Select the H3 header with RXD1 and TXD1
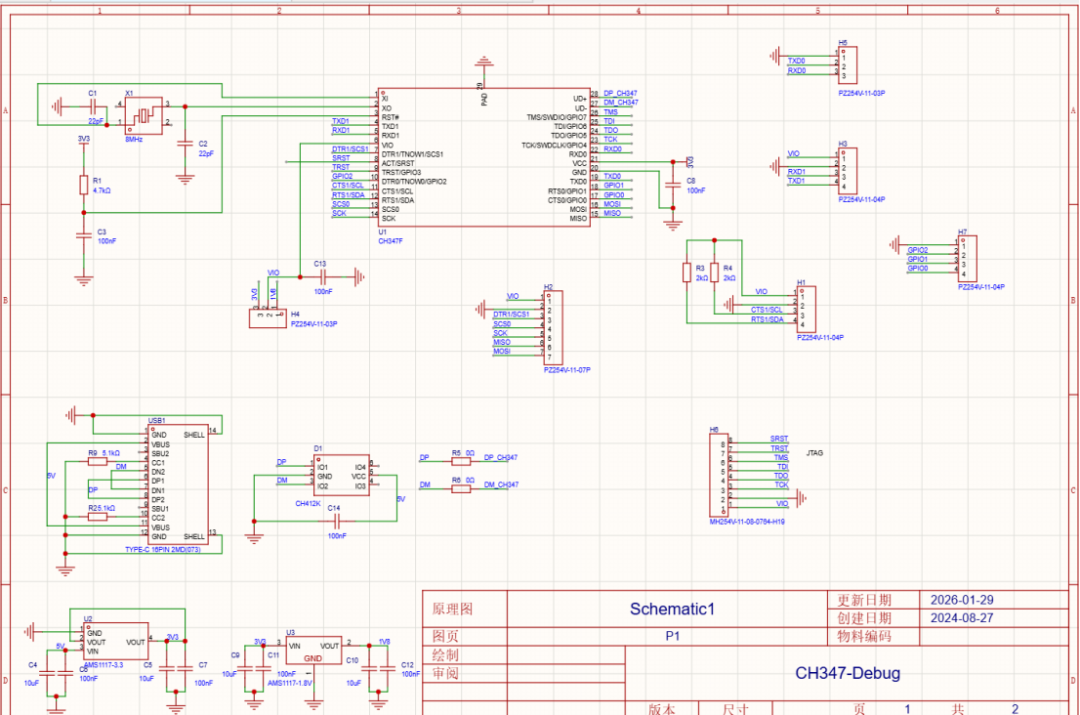The image size is (1080, 715). [x=848, y=171]
